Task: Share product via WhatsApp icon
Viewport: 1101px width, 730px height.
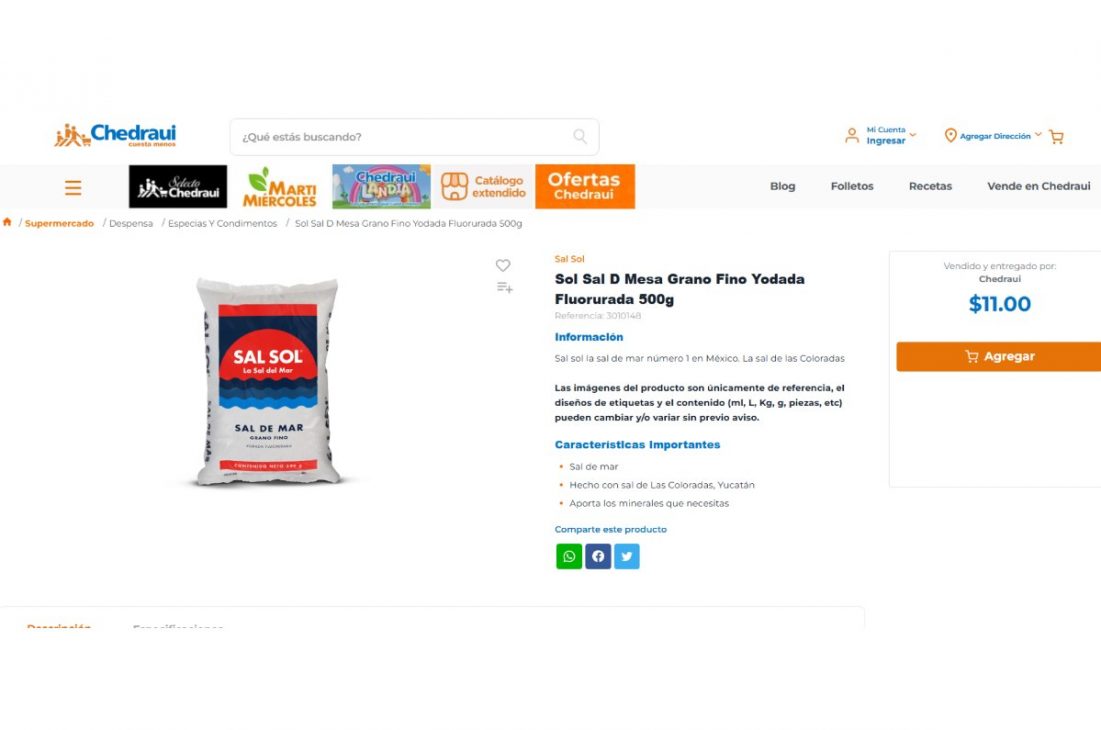Action: coord(569,557)
